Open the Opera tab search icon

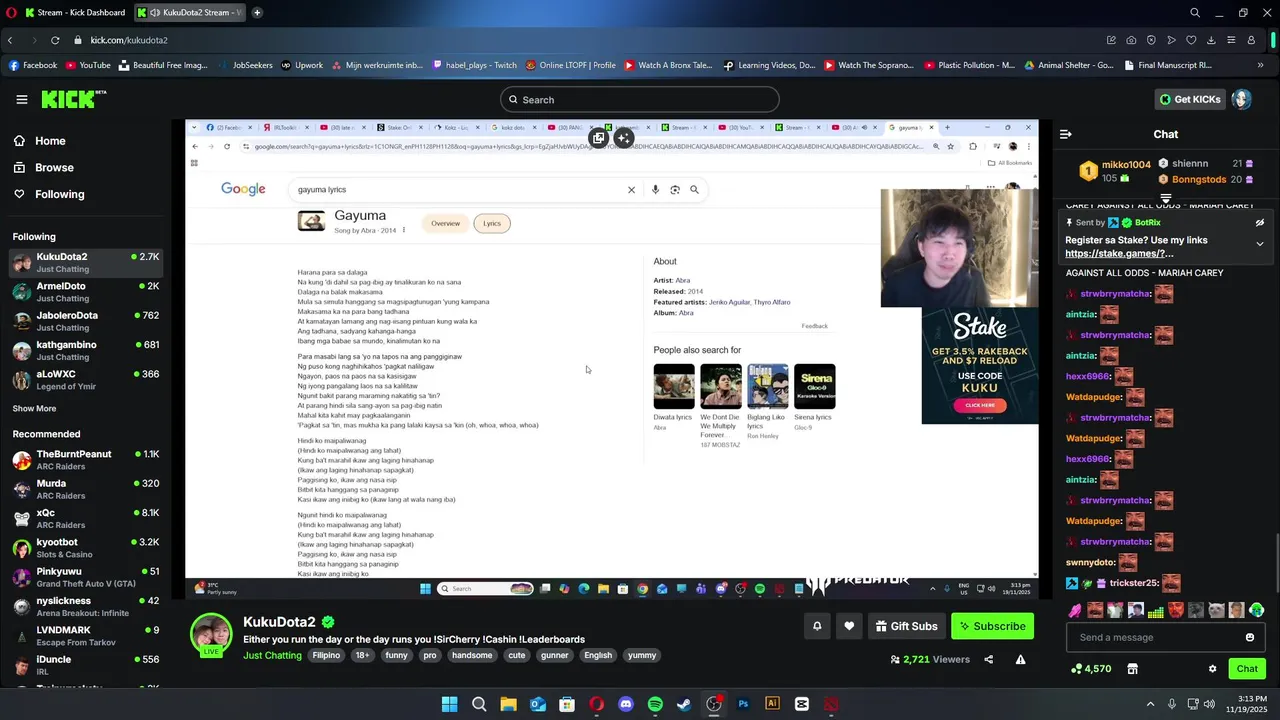1194,12
